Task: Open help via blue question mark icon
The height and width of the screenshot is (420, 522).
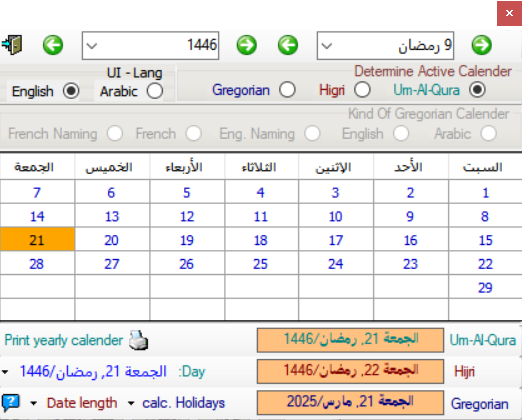Action: point(11,403)
